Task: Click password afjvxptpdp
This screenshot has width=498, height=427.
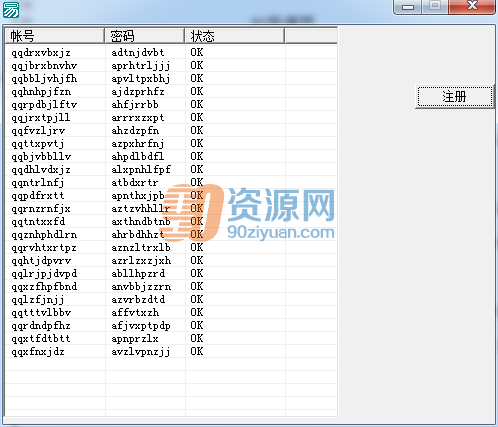Action: coord(141,326)
